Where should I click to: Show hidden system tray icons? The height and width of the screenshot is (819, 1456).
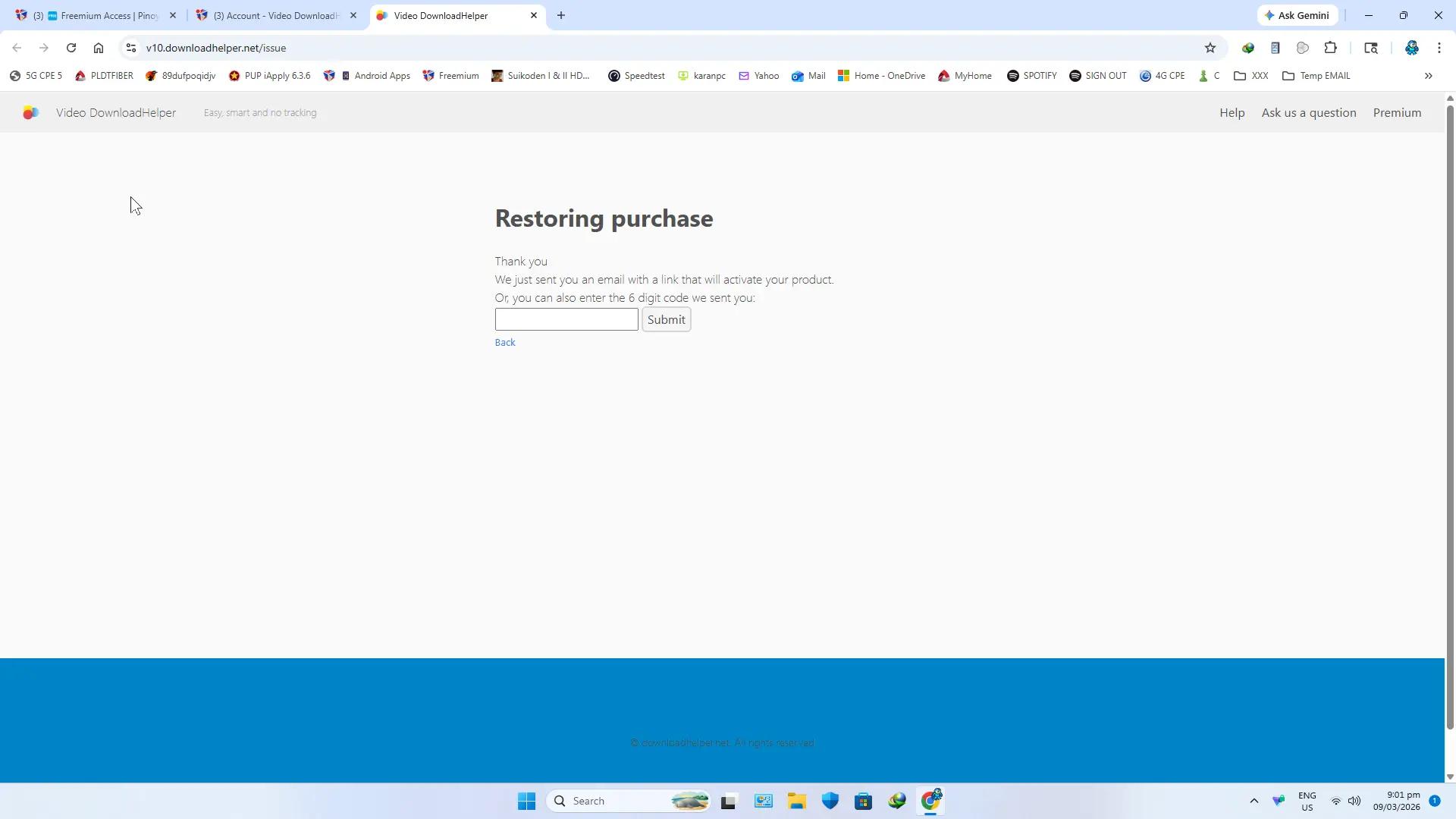click(1254, 801)
